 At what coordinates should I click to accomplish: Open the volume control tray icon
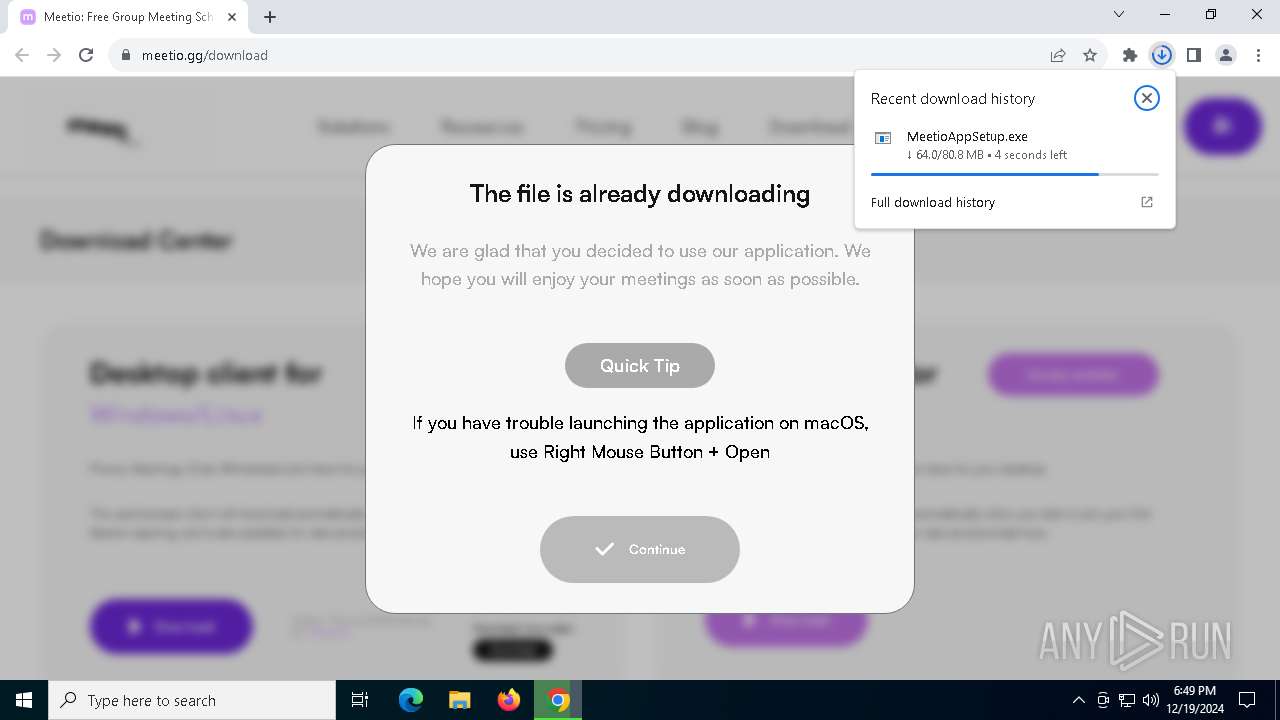[x=1150, y=700]
